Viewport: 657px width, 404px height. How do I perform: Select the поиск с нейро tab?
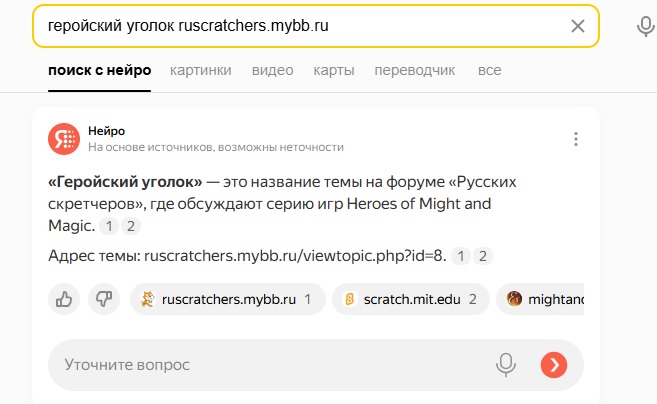coord(100,70)
